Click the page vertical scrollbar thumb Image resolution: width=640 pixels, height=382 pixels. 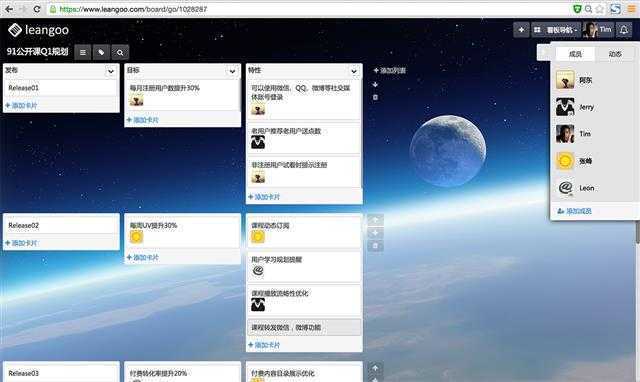click(x=637, y=232)
